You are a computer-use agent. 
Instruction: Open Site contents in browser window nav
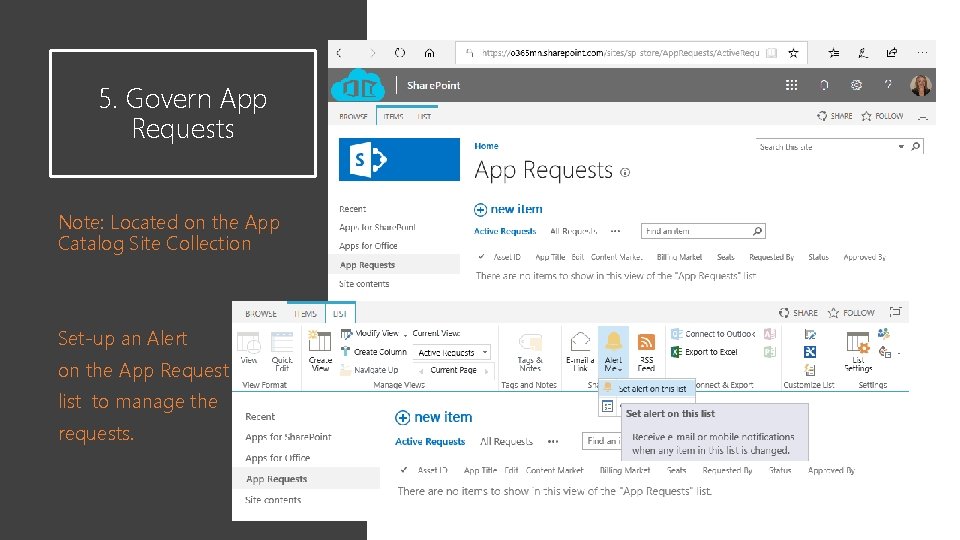pos(364,283)
